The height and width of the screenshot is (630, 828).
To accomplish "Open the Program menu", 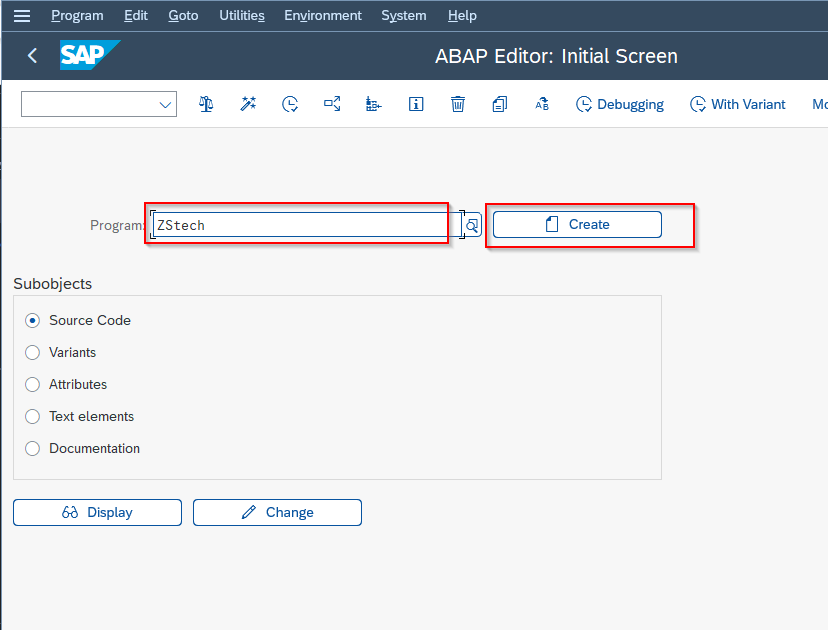I will coord(77,15).
